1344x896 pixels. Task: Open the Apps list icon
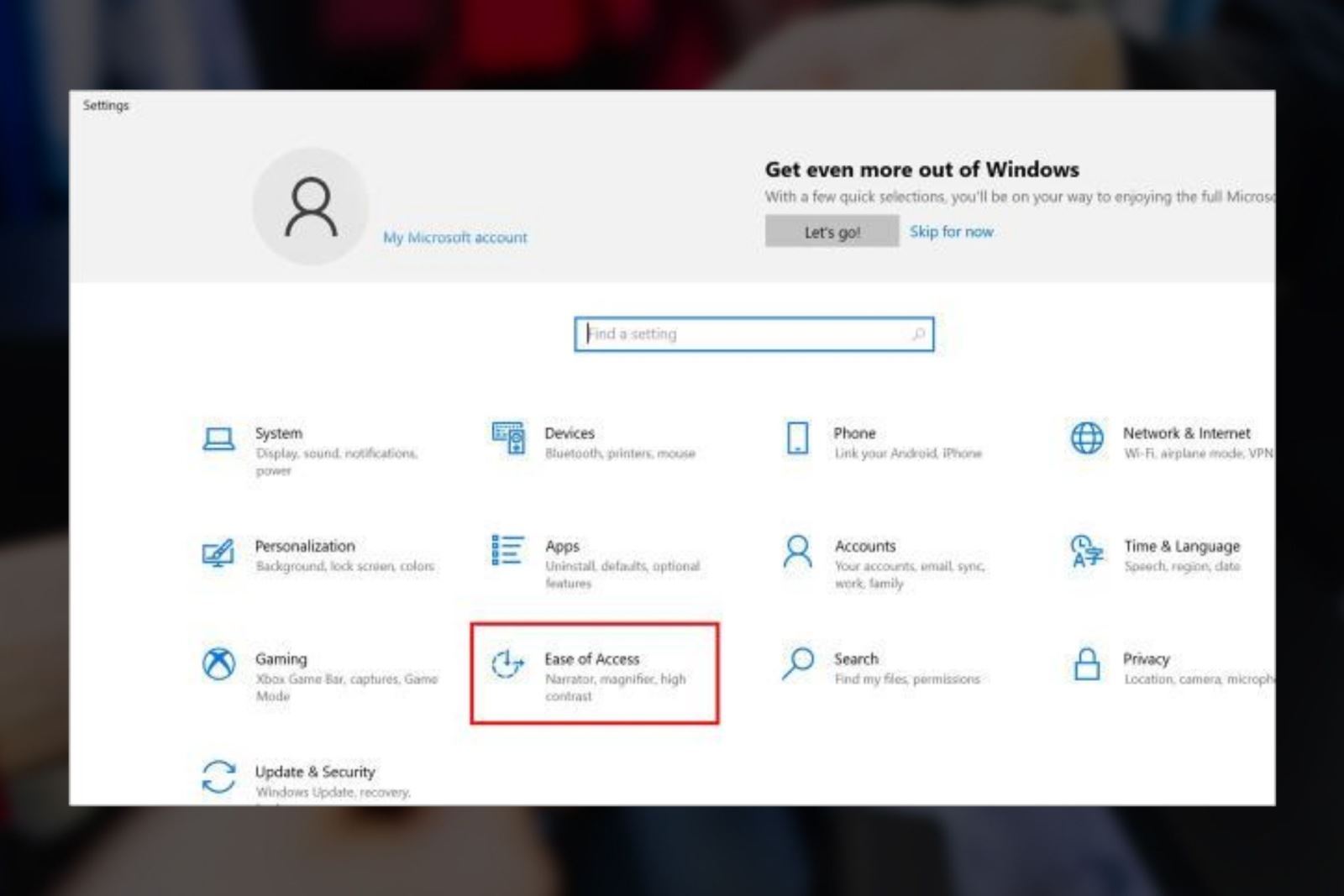[507, 551]
